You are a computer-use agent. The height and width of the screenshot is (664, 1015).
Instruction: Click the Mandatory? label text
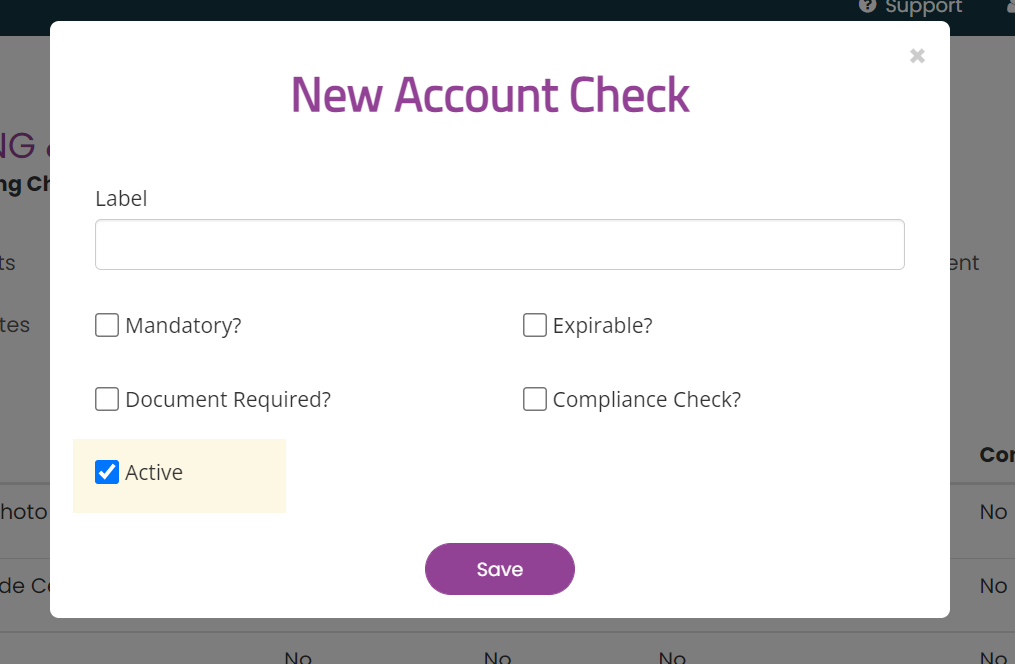coord(183,326)
